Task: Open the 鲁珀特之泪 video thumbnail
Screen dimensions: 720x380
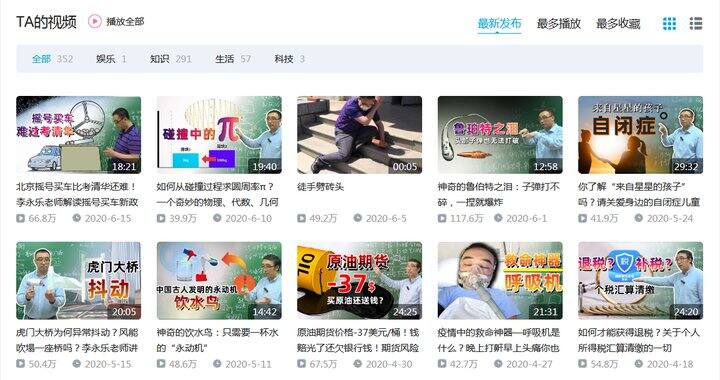Action: [500, 135]
